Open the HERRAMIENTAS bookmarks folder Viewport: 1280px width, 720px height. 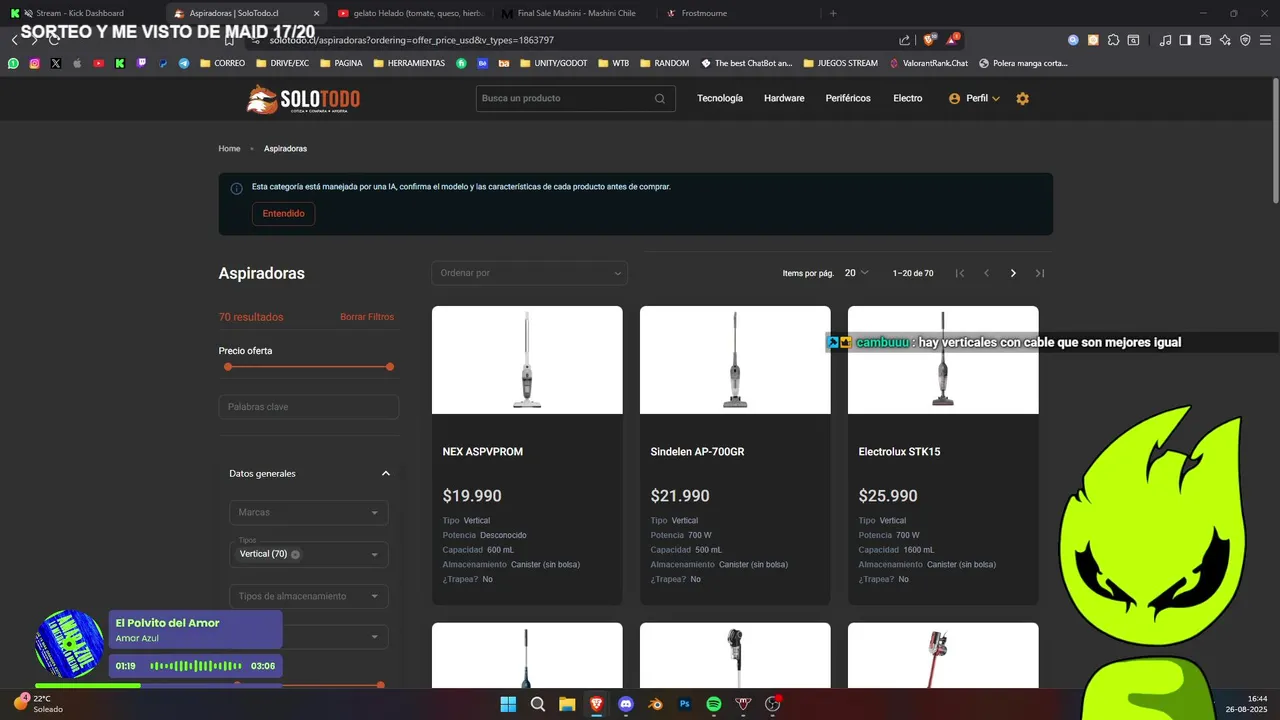pos(409,63)
